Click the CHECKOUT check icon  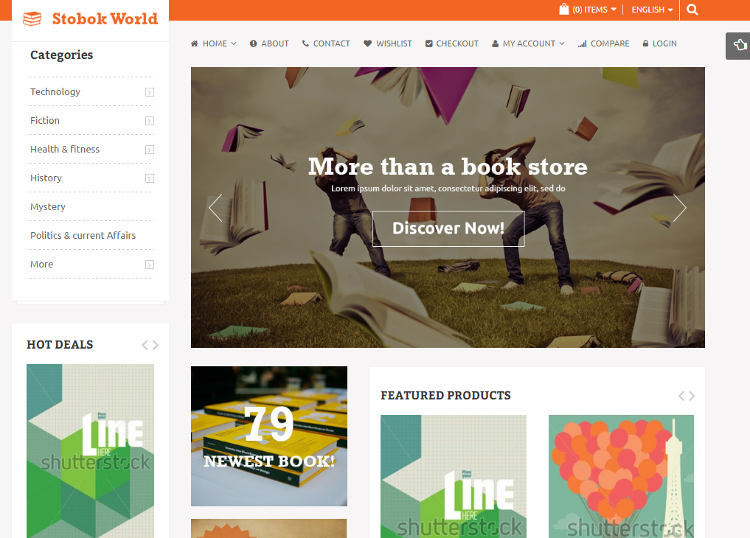click(429, 44)
